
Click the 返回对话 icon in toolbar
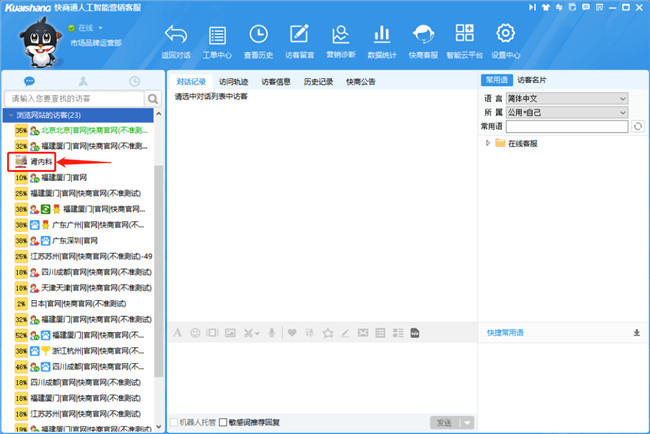tap(176, 37)
